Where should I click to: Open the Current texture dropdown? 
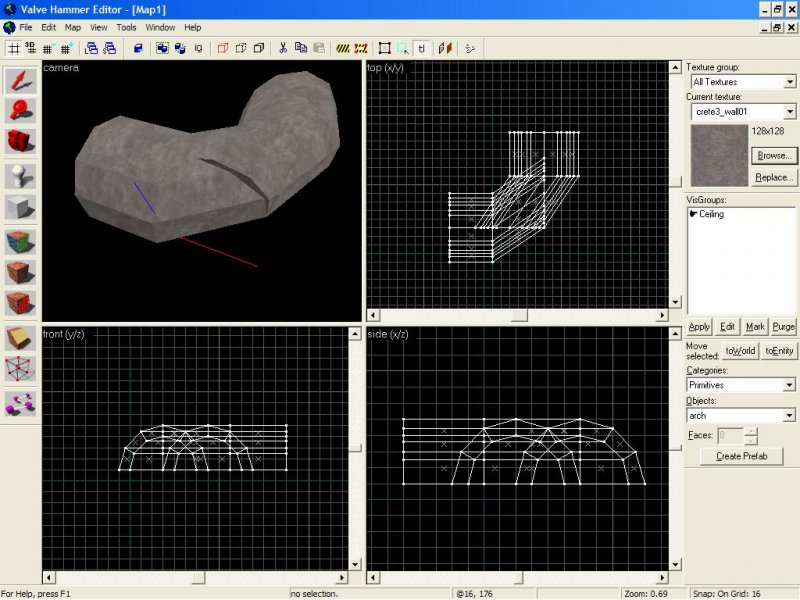(x=790, y=112)
